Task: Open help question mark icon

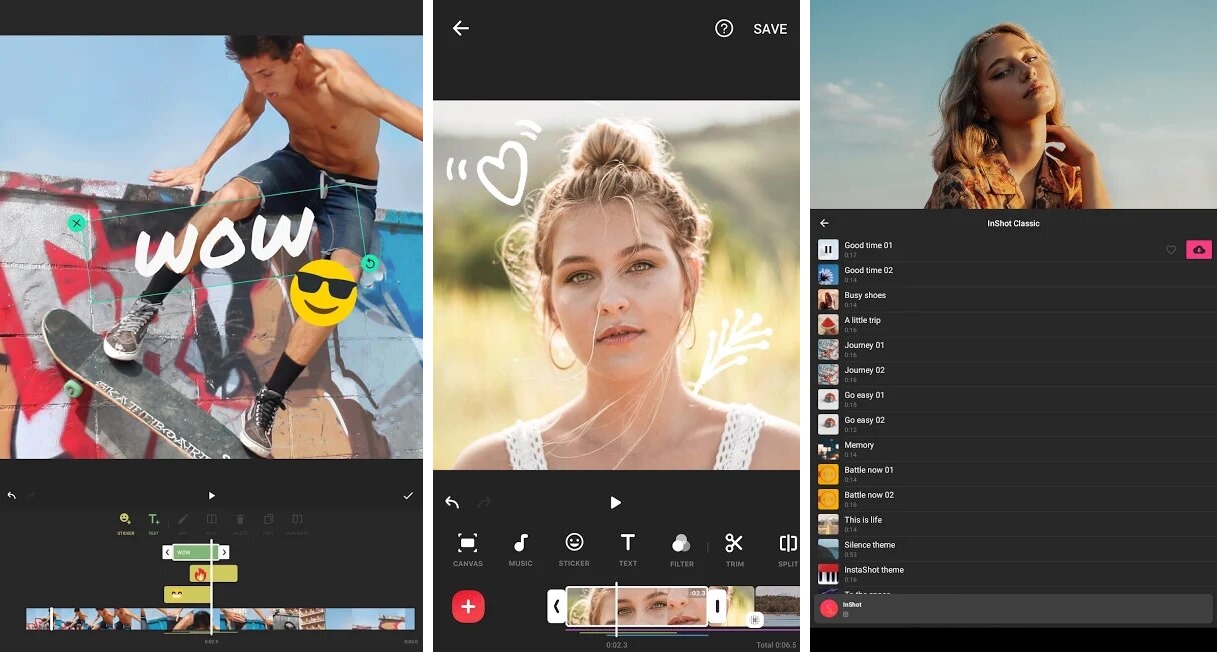Action: click(x=724, y=28)
